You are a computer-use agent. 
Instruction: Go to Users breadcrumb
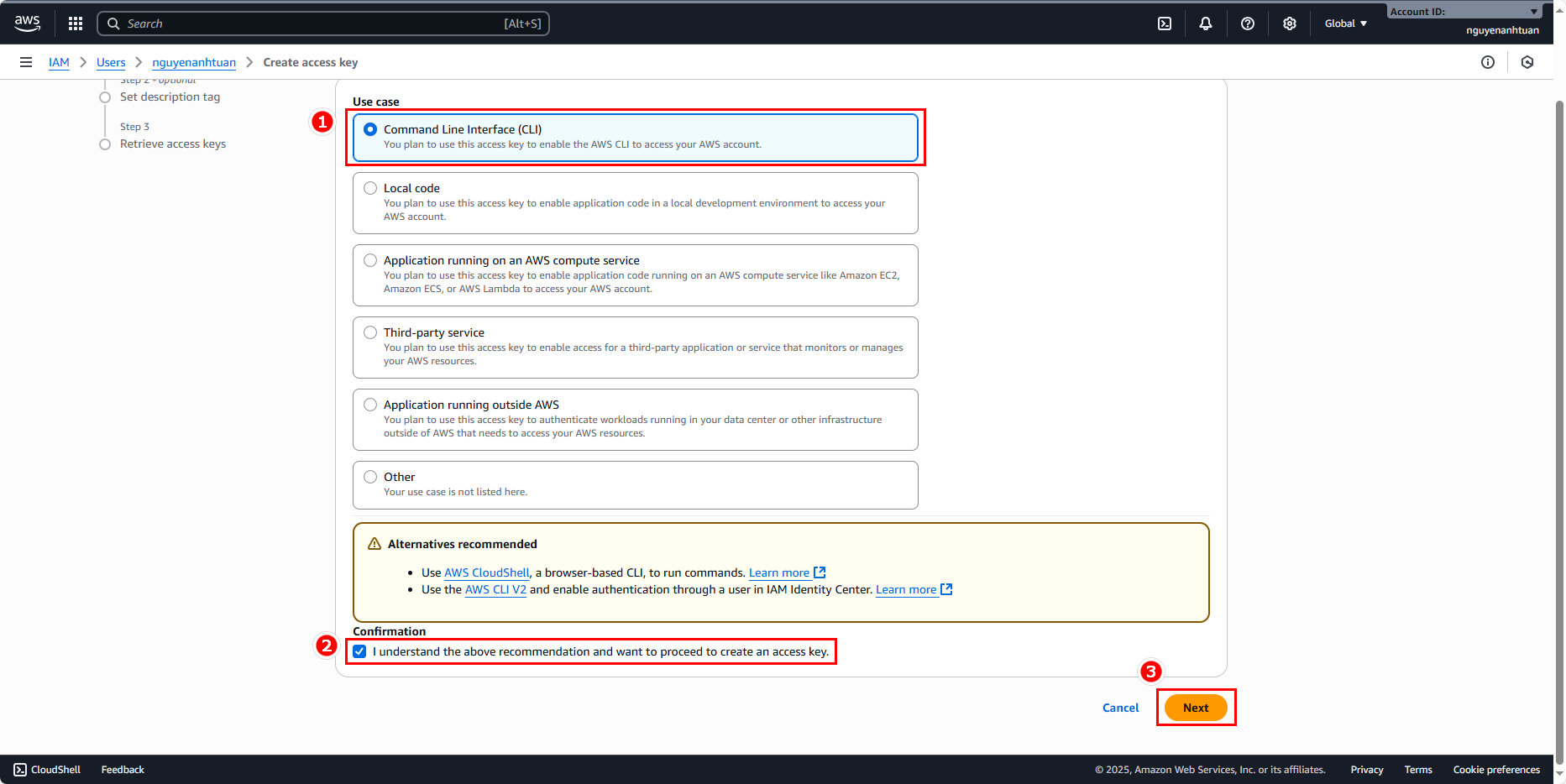tap(111, 62)
